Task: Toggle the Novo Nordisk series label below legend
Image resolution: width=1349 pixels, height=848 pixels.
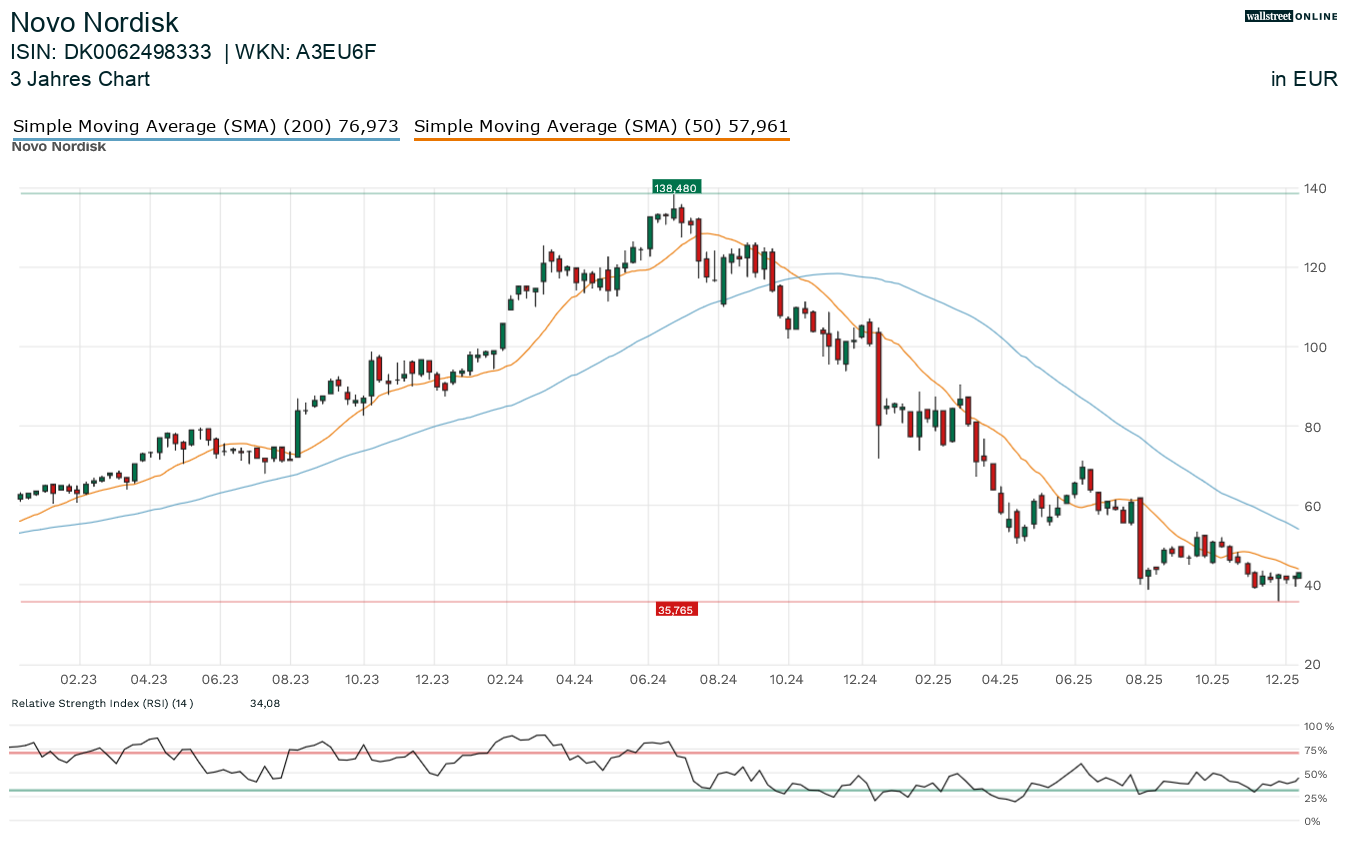Action: click(x=58, y=147)
